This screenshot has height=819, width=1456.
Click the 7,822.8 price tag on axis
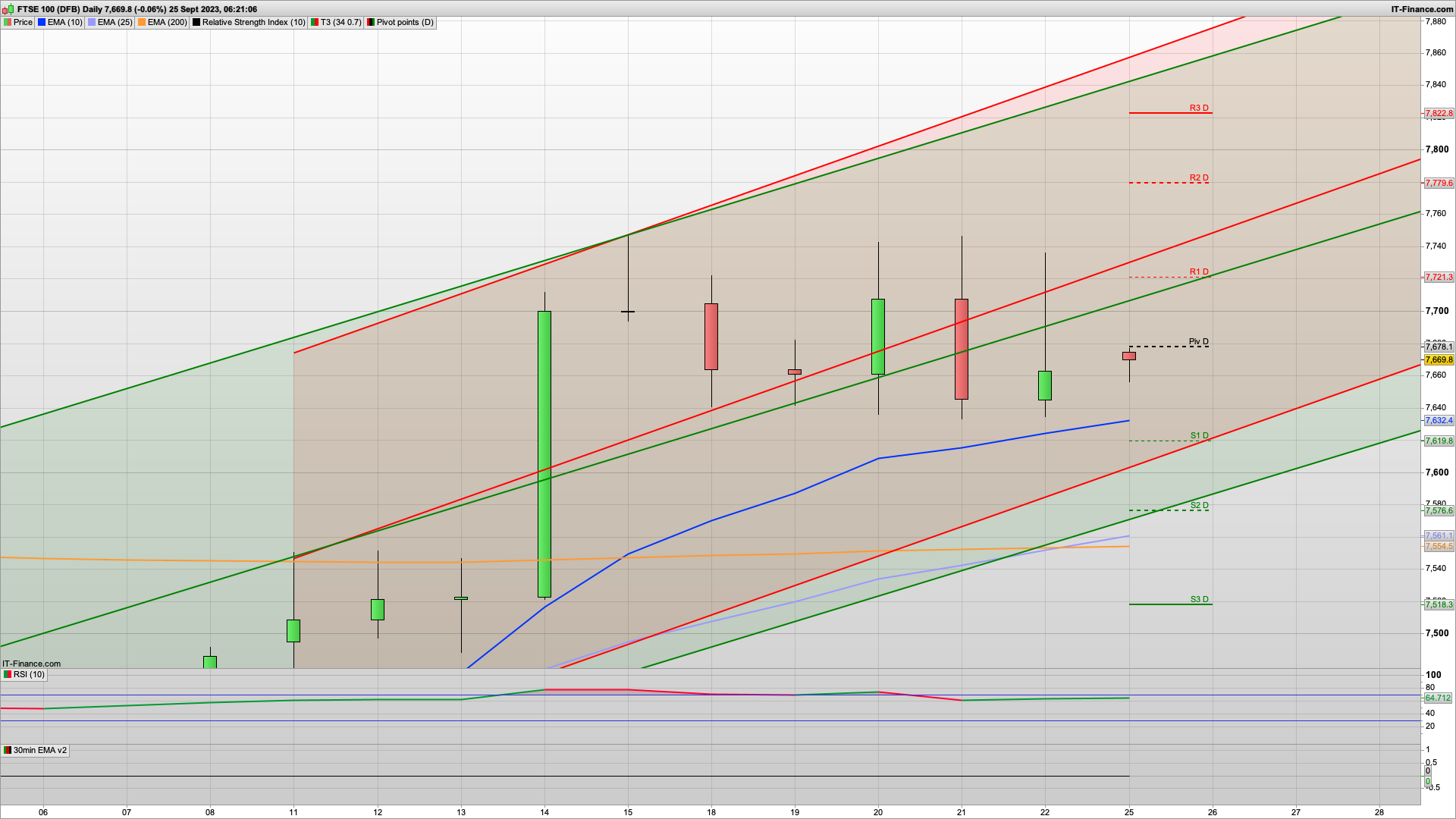(x=1439, y=114)
